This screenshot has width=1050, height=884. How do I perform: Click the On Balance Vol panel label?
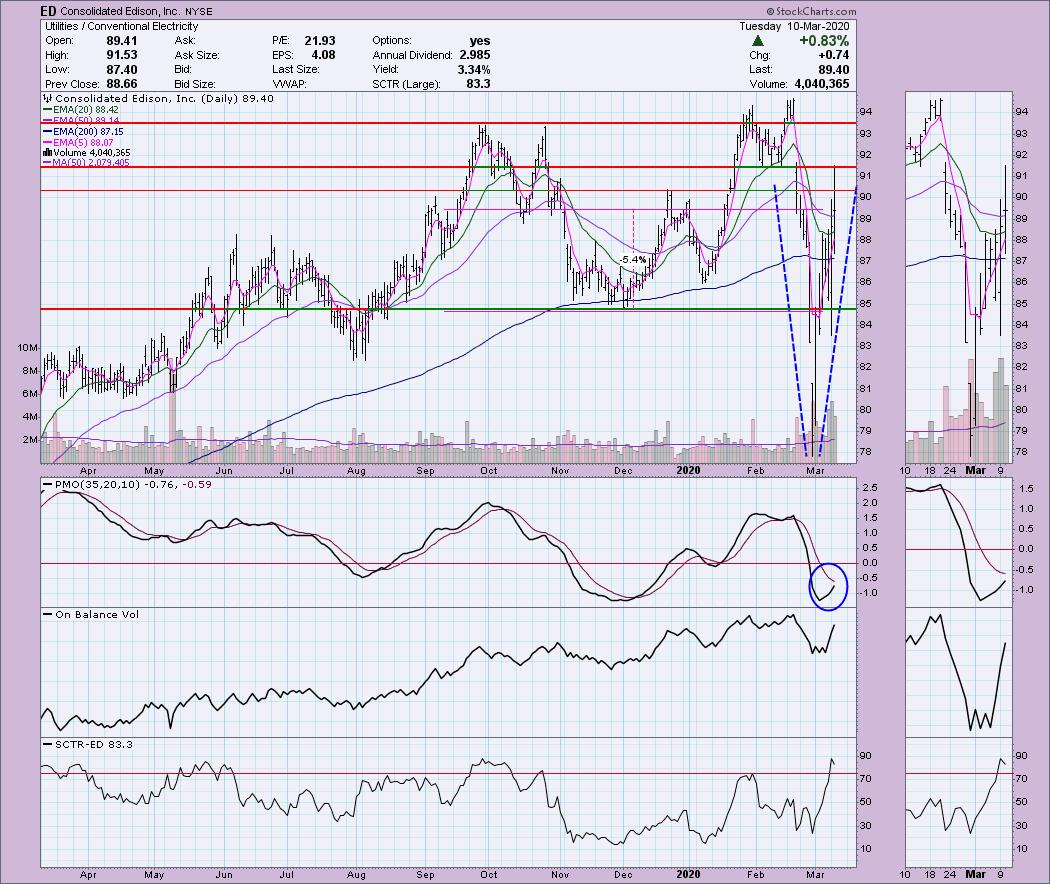(x=97, y=614)
